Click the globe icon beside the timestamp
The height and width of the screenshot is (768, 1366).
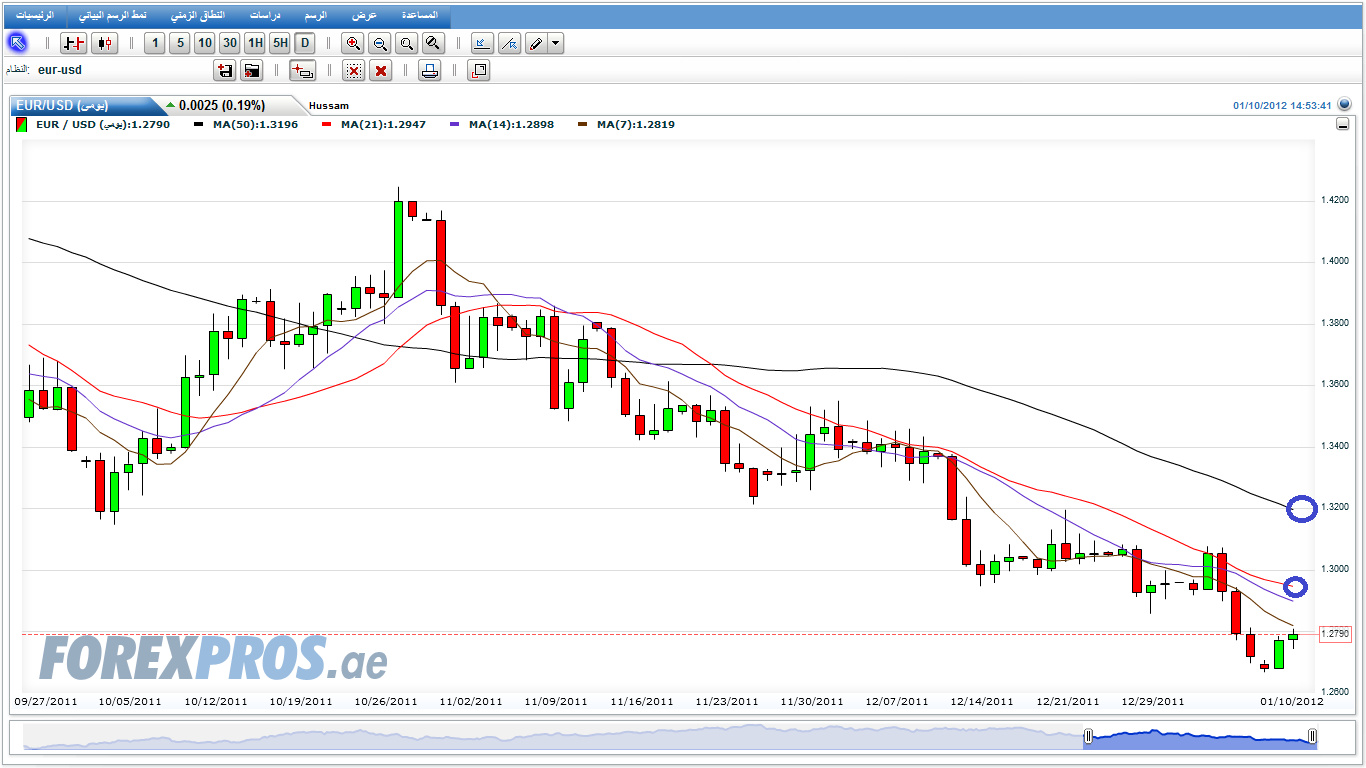click(1344, 105)
